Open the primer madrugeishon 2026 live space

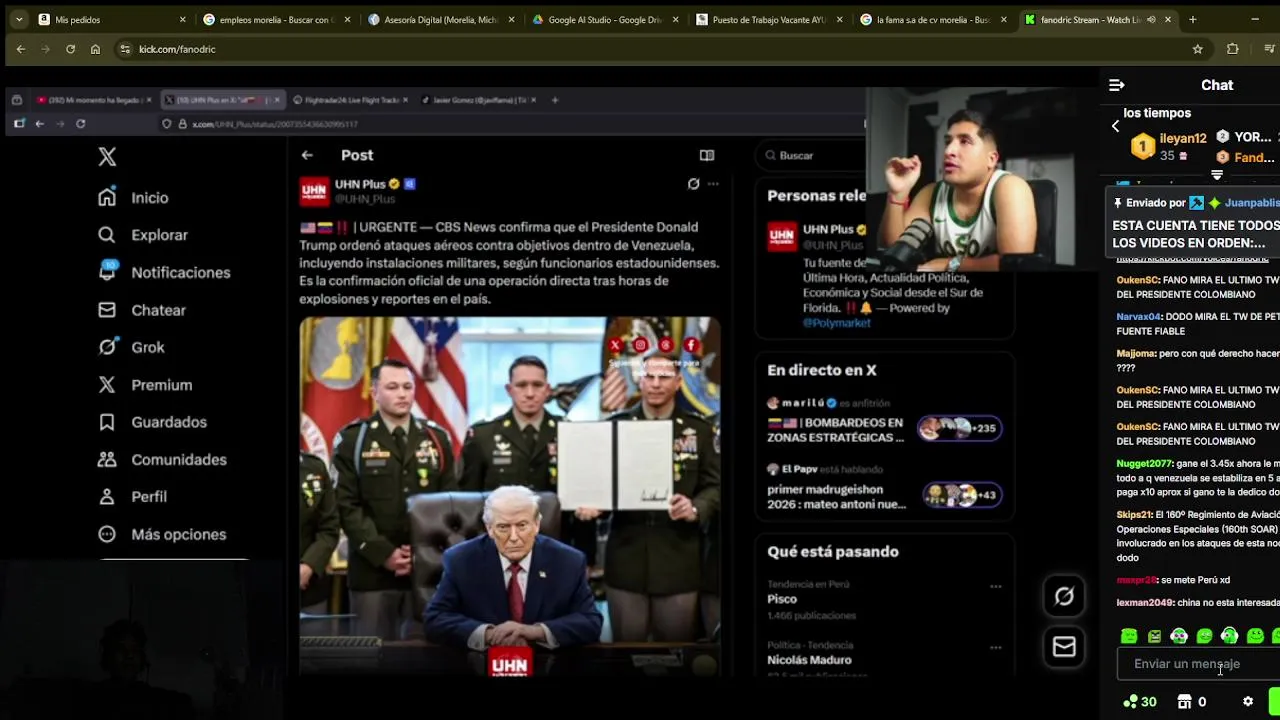pyautogui.click(x=836, y=497)
